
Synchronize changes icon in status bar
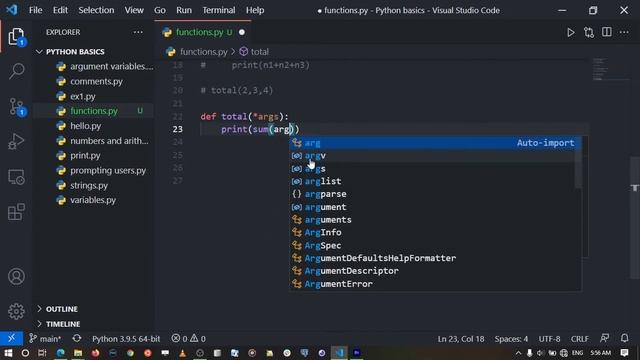tap(76, 338)
